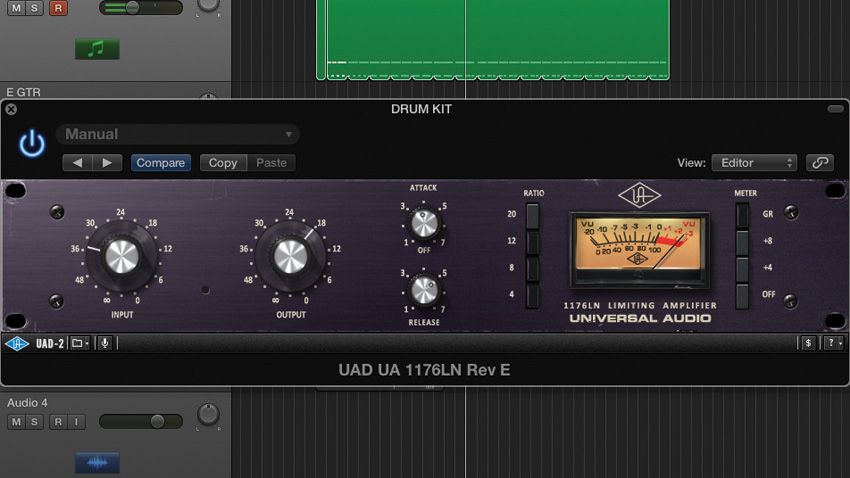Image resolution: width=850 pixels, height=478 pixels.
Task: Open the Manual preset dropdown
Action: click(178, 134)
